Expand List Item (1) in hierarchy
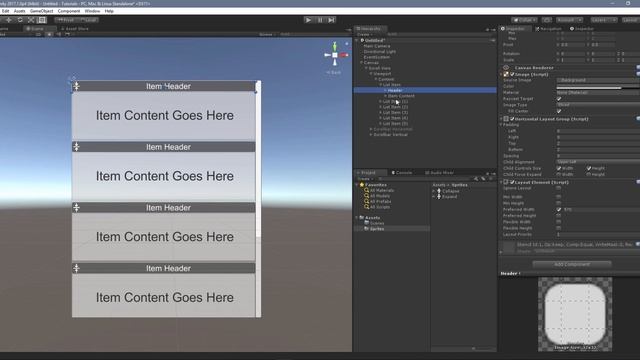Image resolution: width=640 pixels, height=360 pixels. [x=380, y=101]
